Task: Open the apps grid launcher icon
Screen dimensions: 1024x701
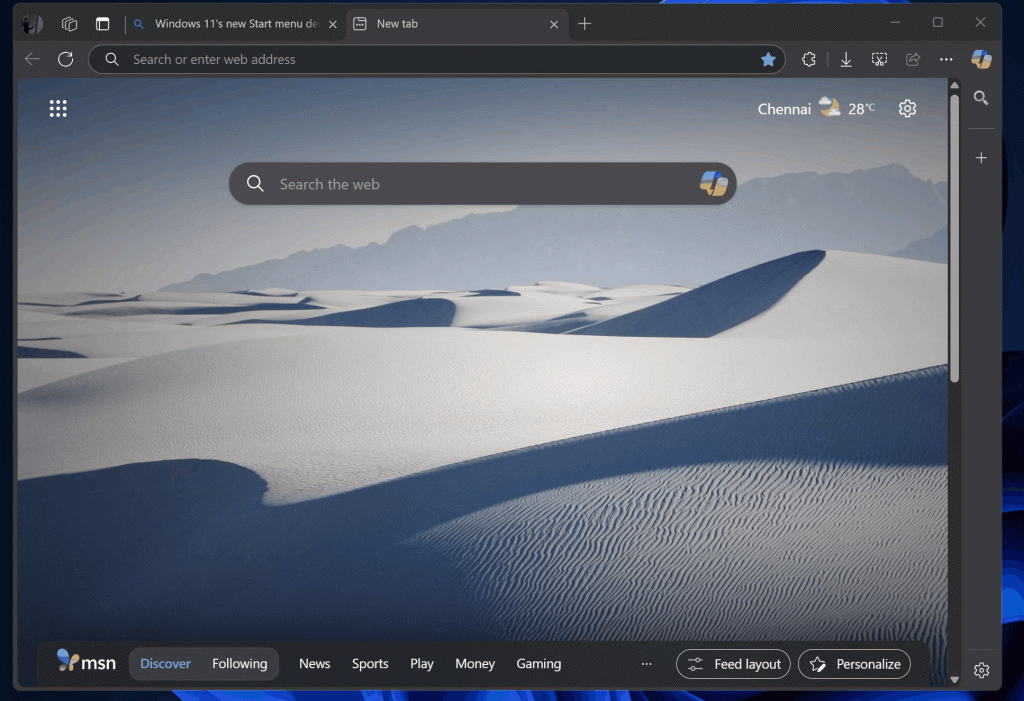Action: (58, 108)
